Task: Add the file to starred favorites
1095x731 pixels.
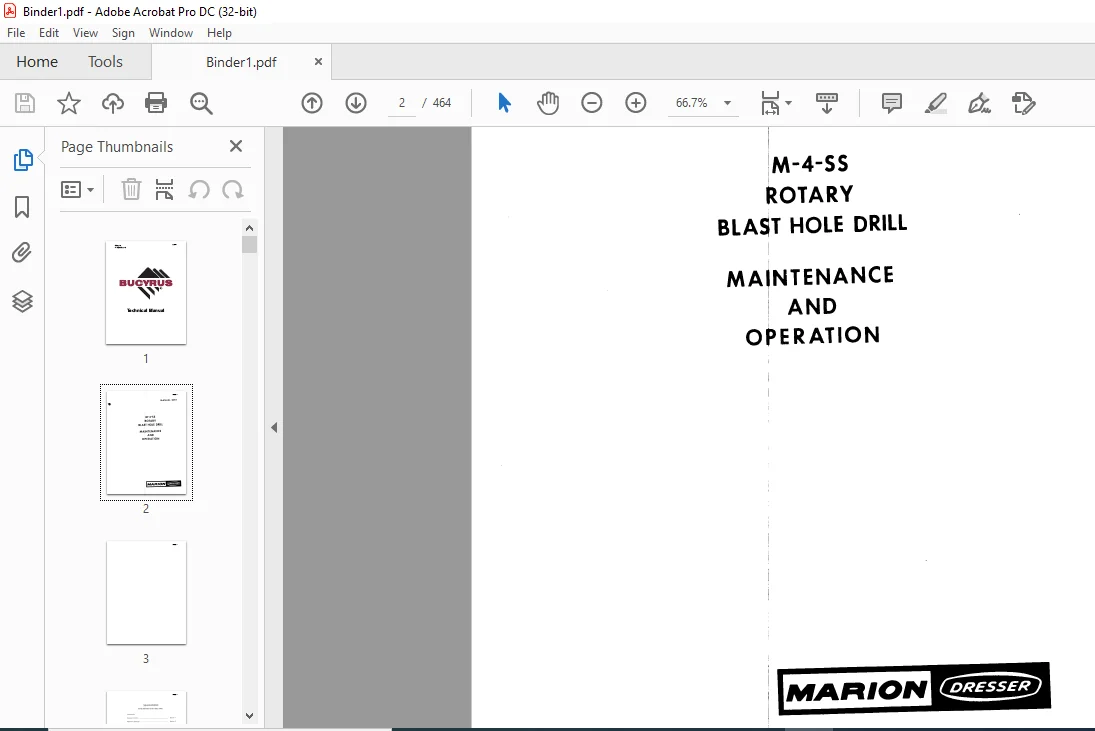Action: point(68,103)
